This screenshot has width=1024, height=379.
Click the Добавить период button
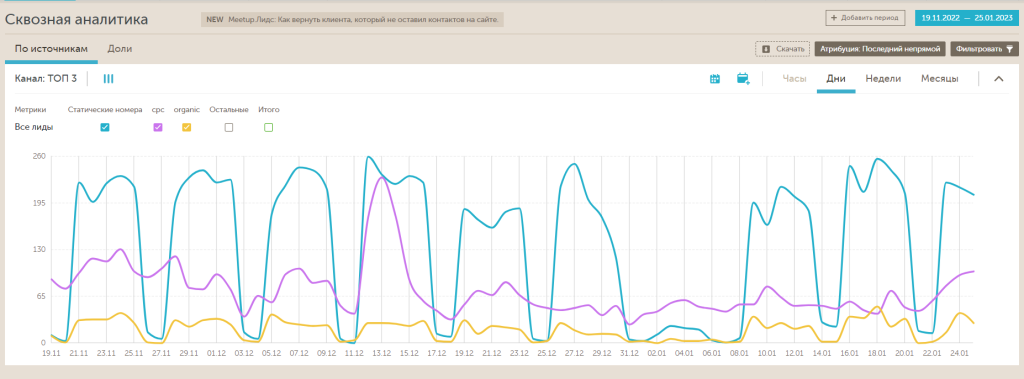865,18
